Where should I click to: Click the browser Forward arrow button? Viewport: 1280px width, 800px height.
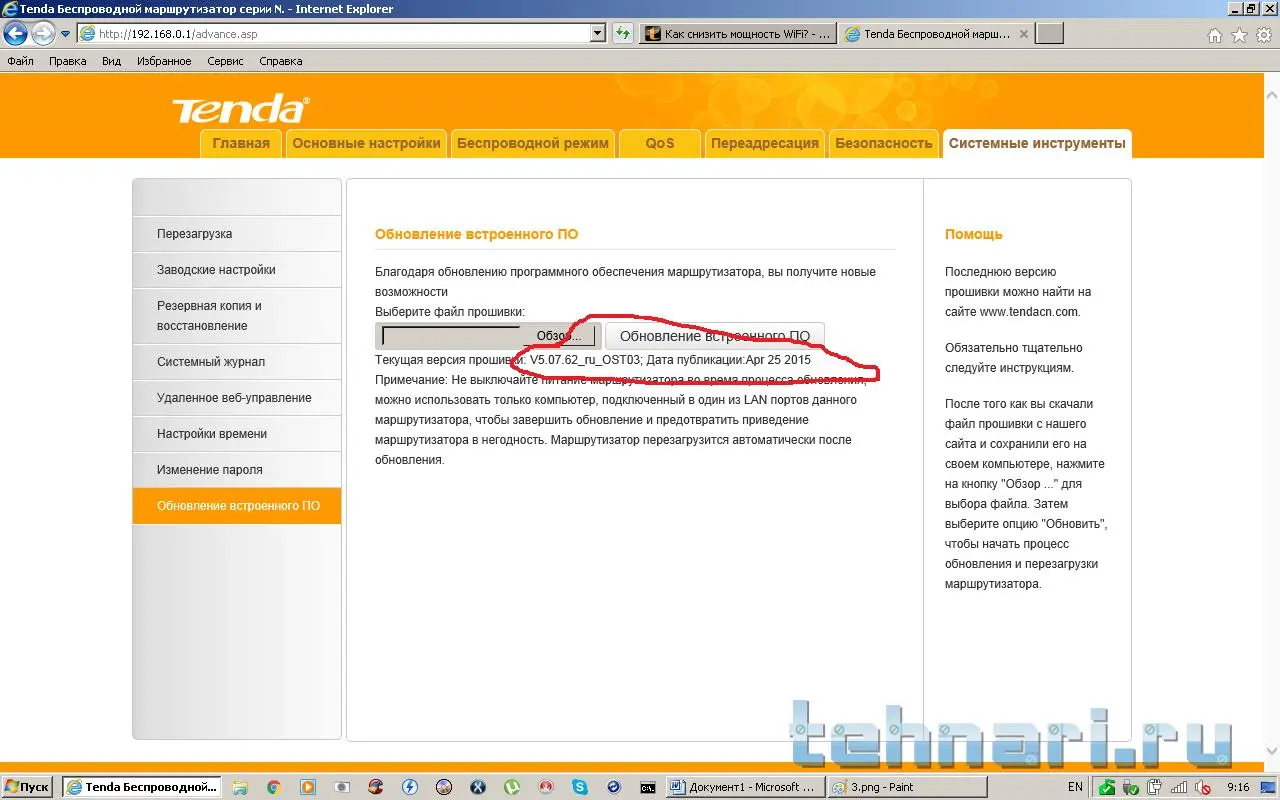(43, 34)
